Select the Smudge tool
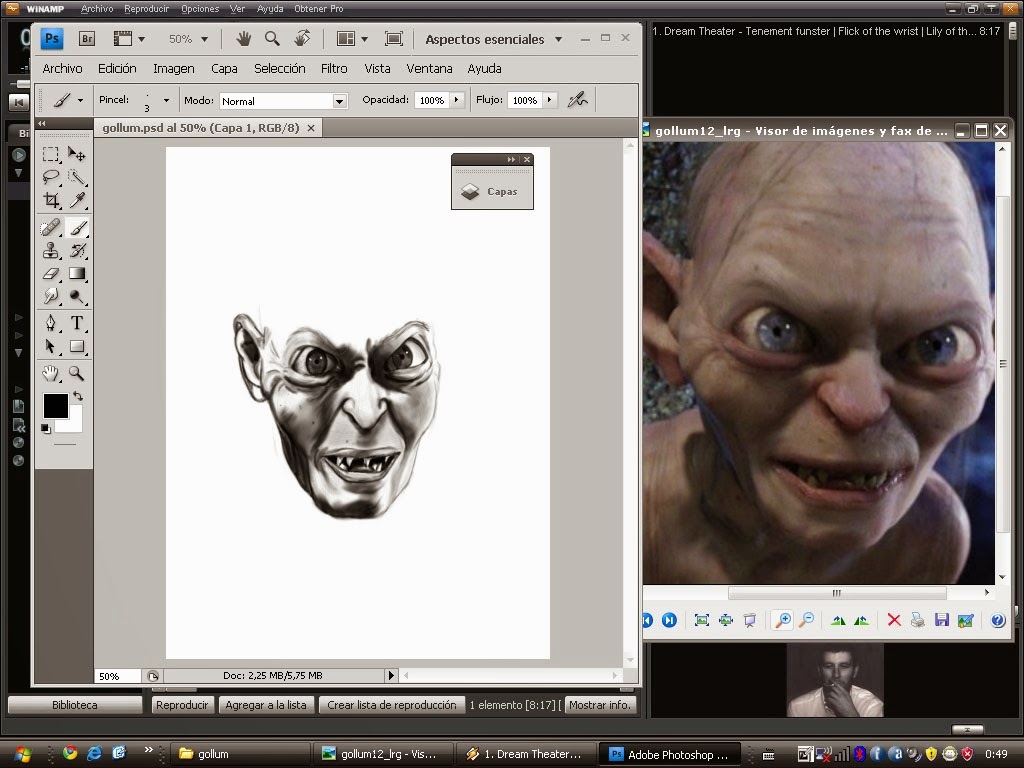Viewport: 1024px width, 768px height. click(x=51, y=296)
